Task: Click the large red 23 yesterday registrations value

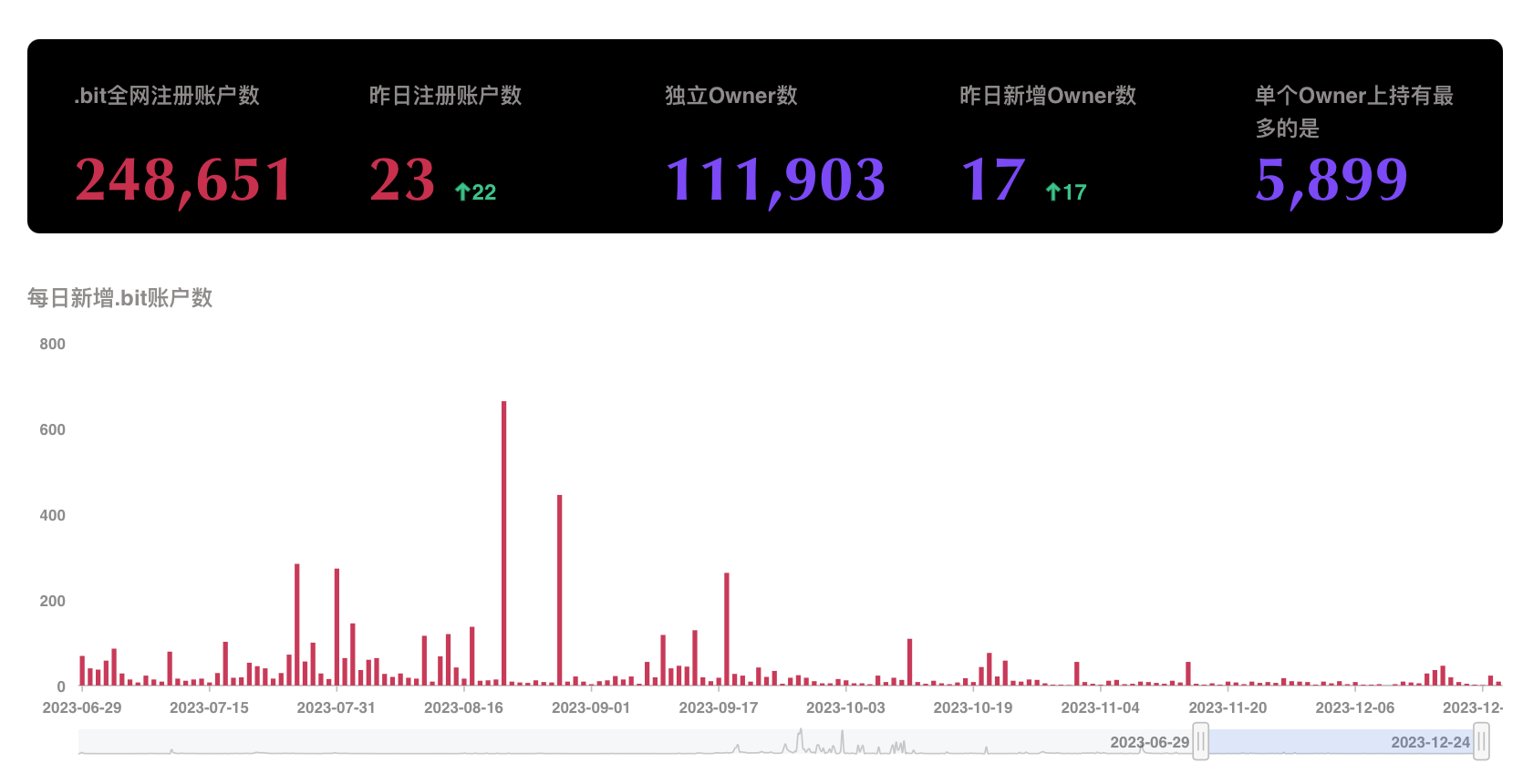Action: pyautogui.click(x=402, y=180)
